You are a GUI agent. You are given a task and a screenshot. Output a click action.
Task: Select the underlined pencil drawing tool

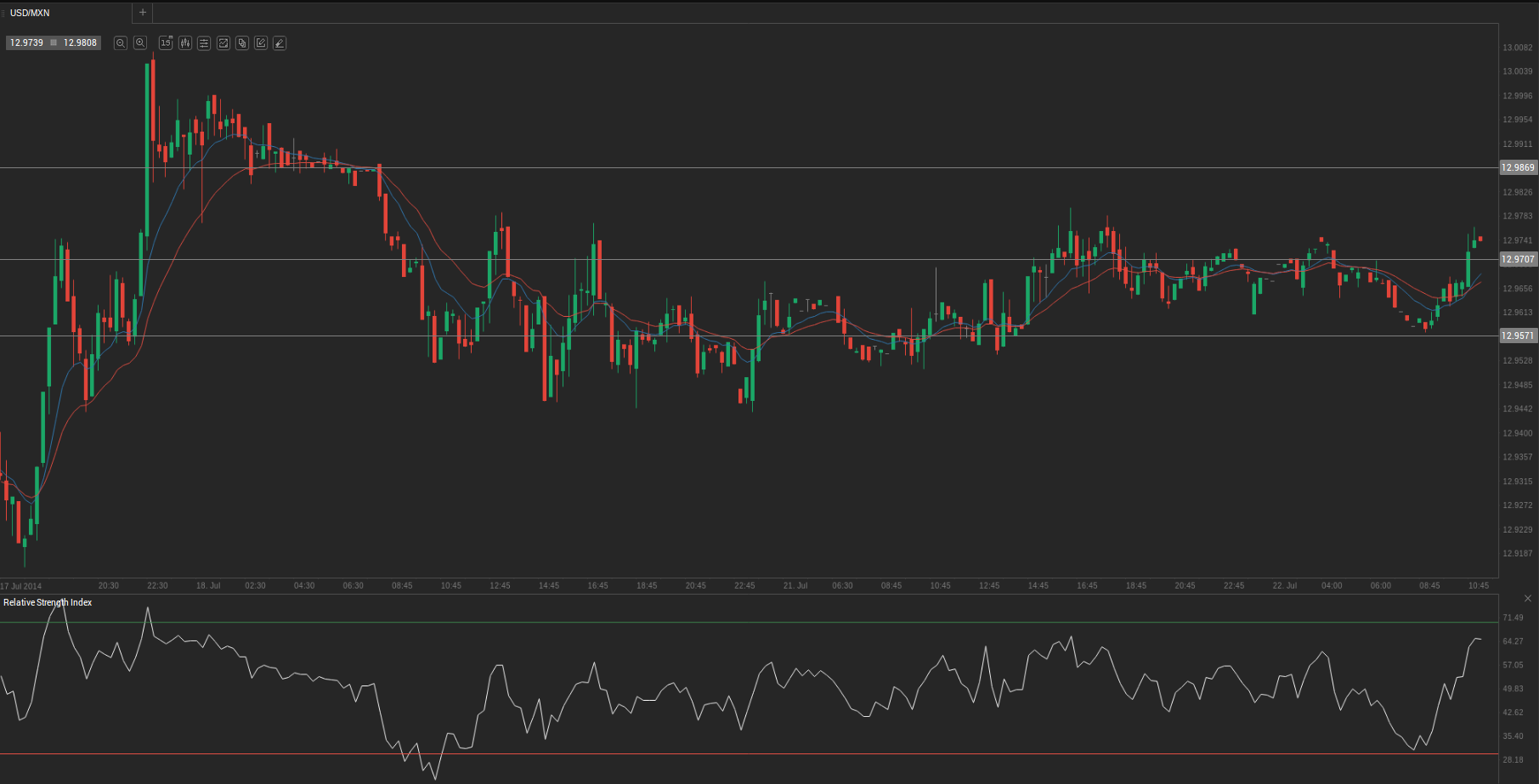[280, 42]
